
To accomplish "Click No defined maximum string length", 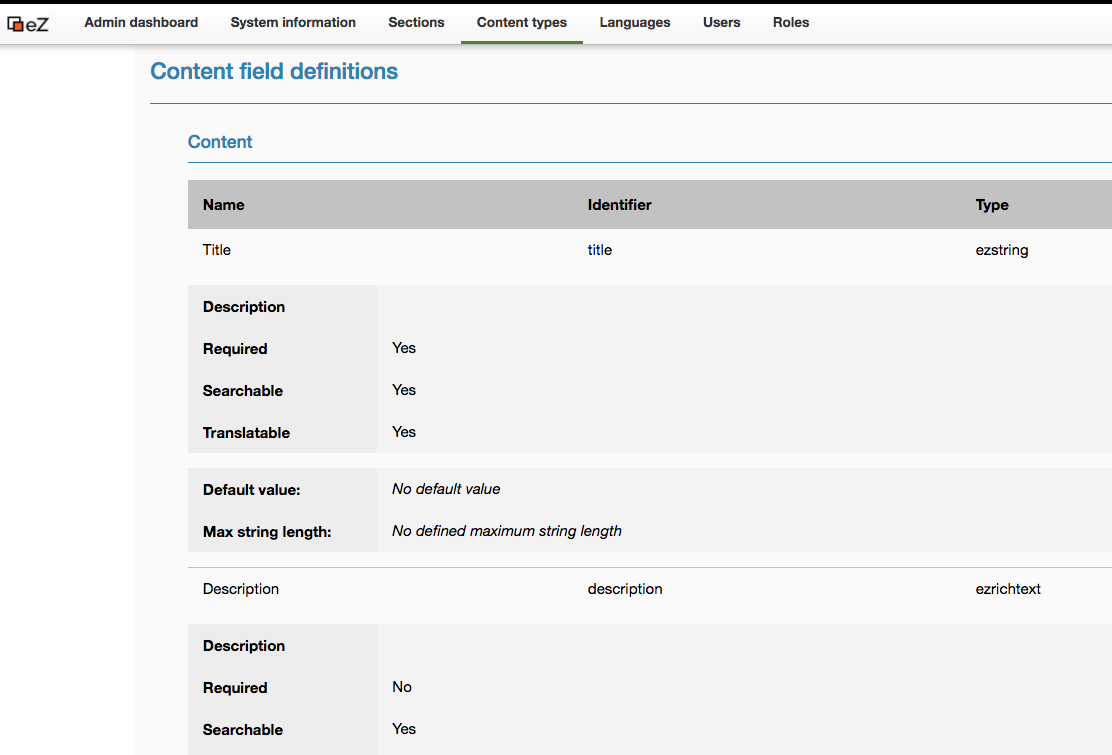I will [507, 531].
